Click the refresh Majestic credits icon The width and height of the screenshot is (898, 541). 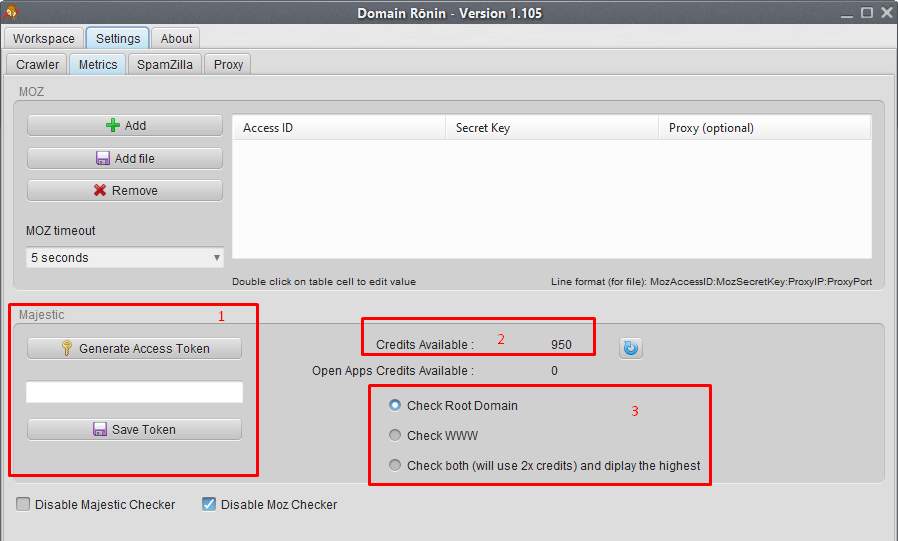pyautogui.click(x=631, y=348)
